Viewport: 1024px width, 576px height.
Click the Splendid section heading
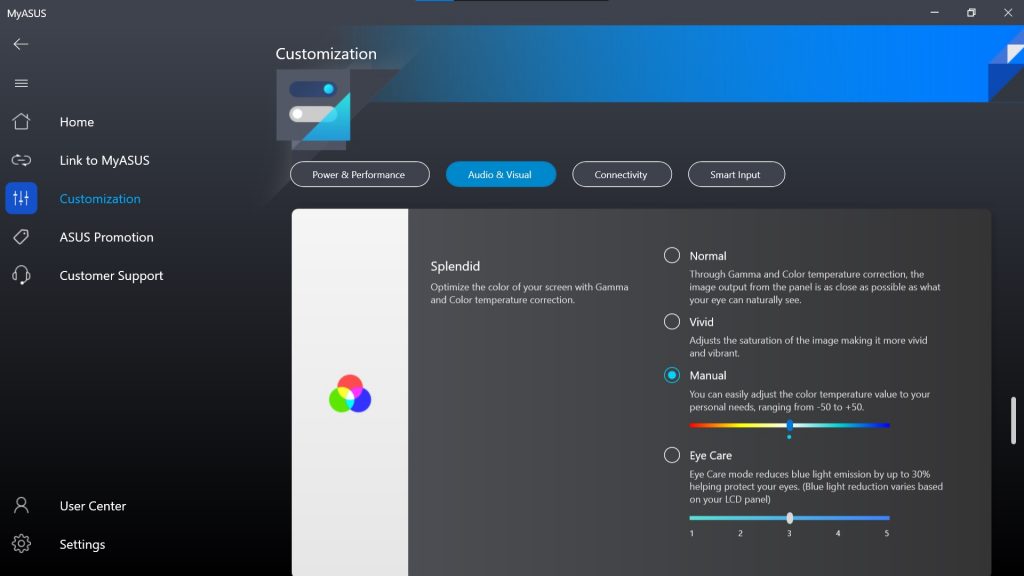coord(455,266)
